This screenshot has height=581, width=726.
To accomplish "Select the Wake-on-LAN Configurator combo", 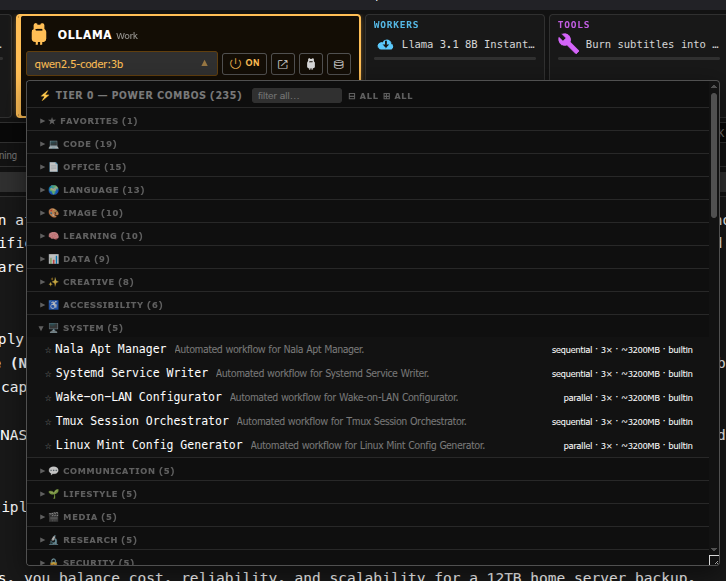I will (x=368, y=398).
